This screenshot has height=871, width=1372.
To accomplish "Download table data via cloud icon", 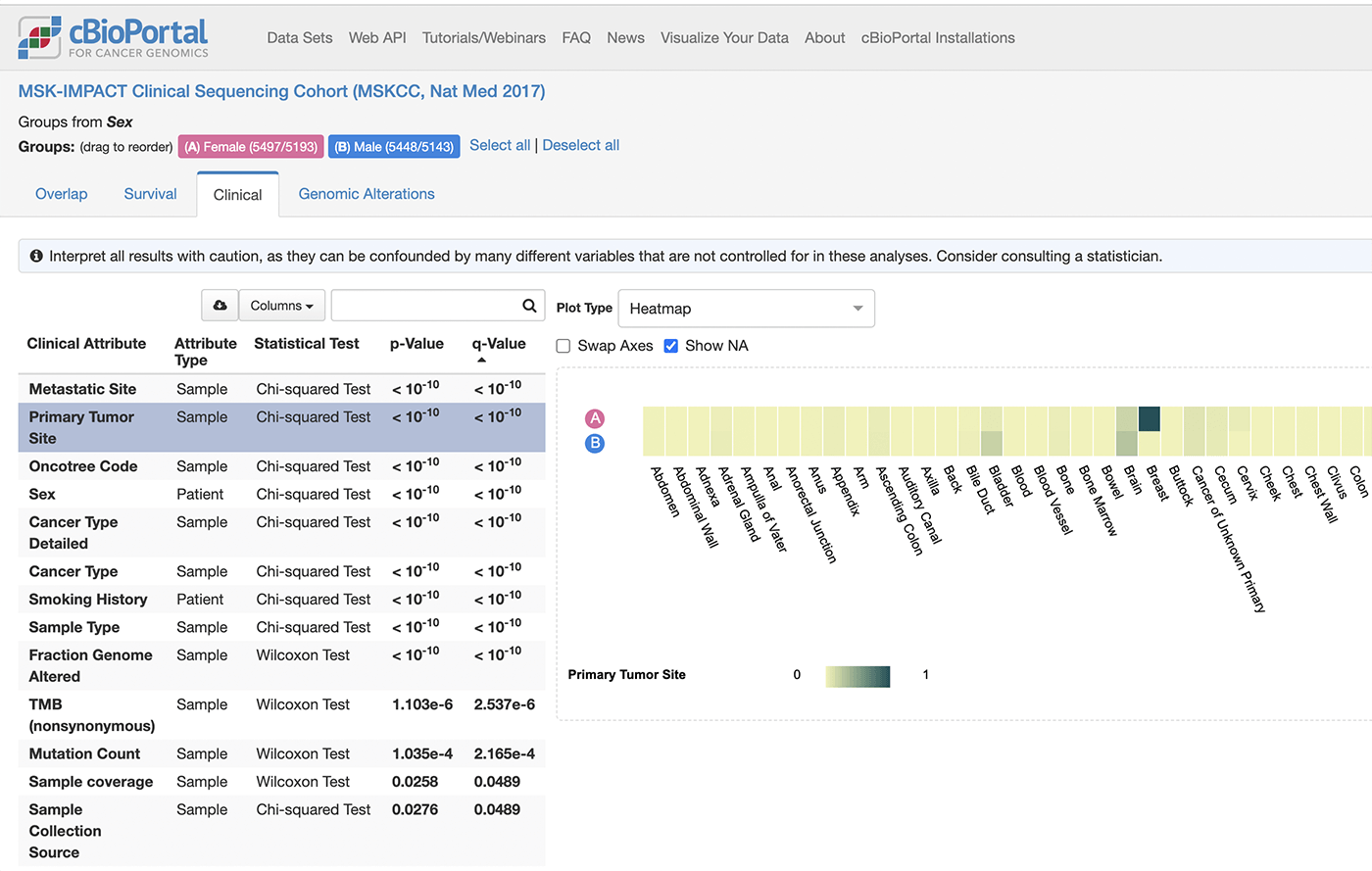I will click(220, 306).
